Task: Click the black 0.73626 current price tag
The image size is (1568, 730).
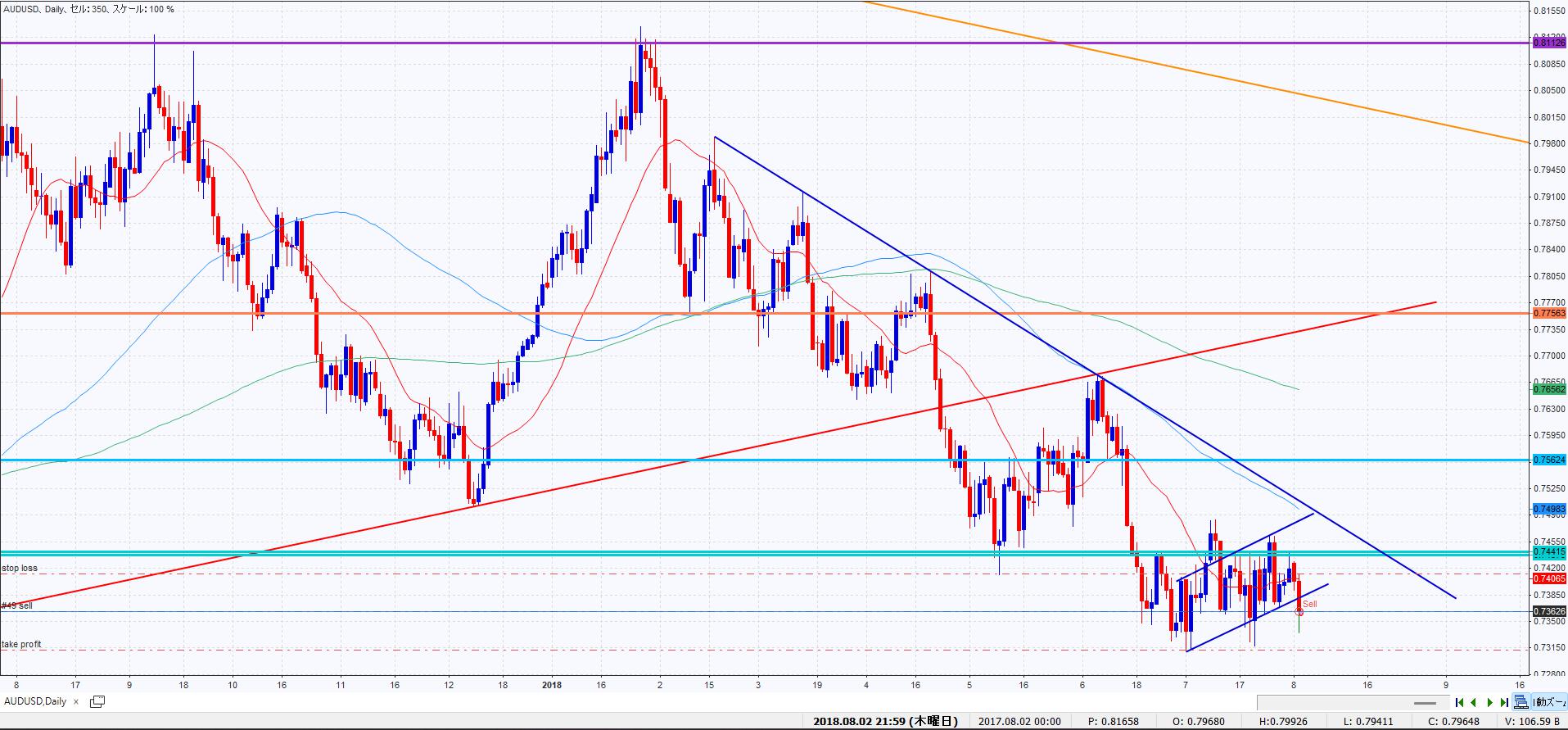Action: tap(1548, 611)
